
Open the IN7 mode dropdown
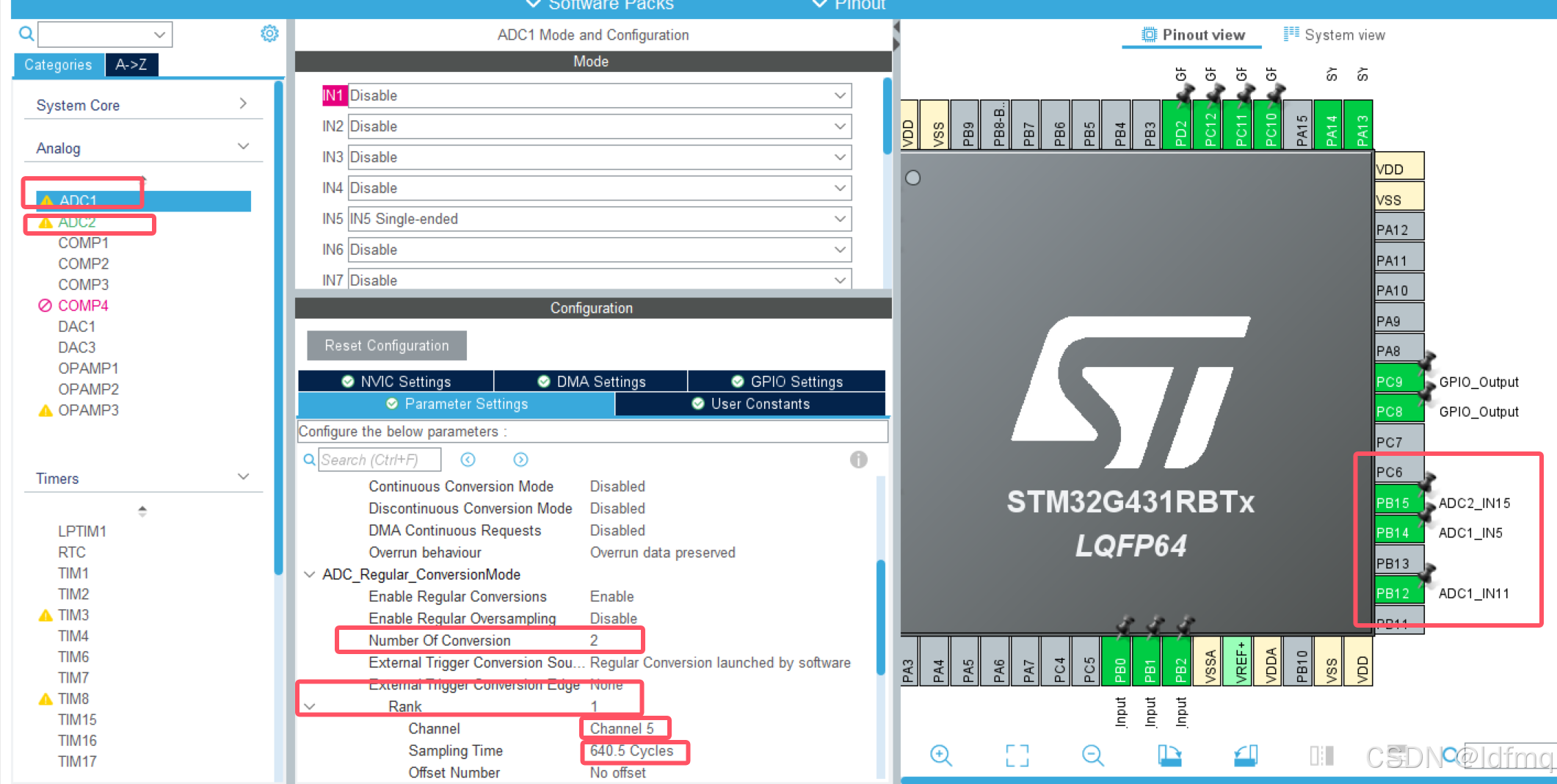(x=600, y=280)
